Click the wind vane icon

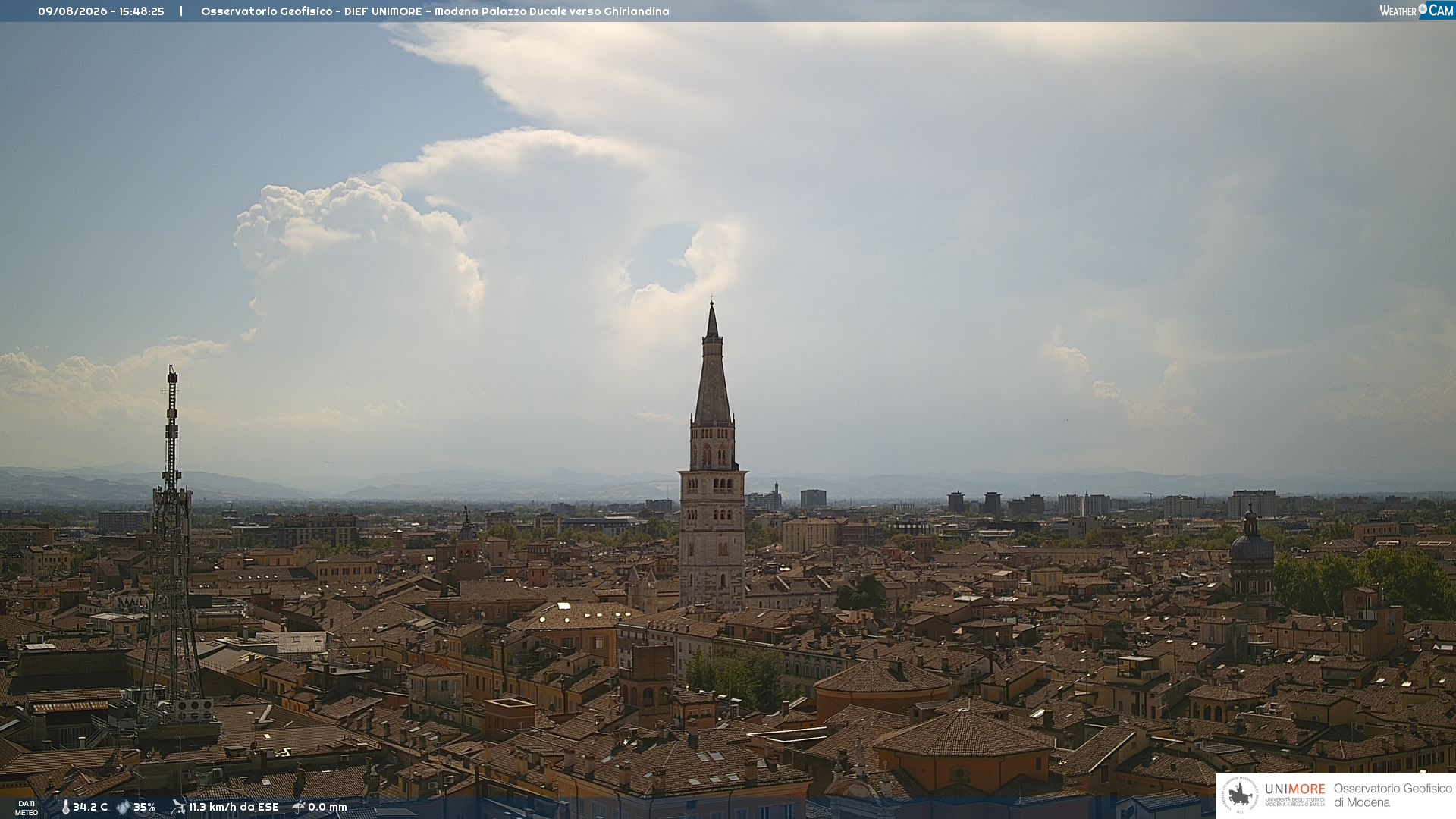[x=178, y=807]
